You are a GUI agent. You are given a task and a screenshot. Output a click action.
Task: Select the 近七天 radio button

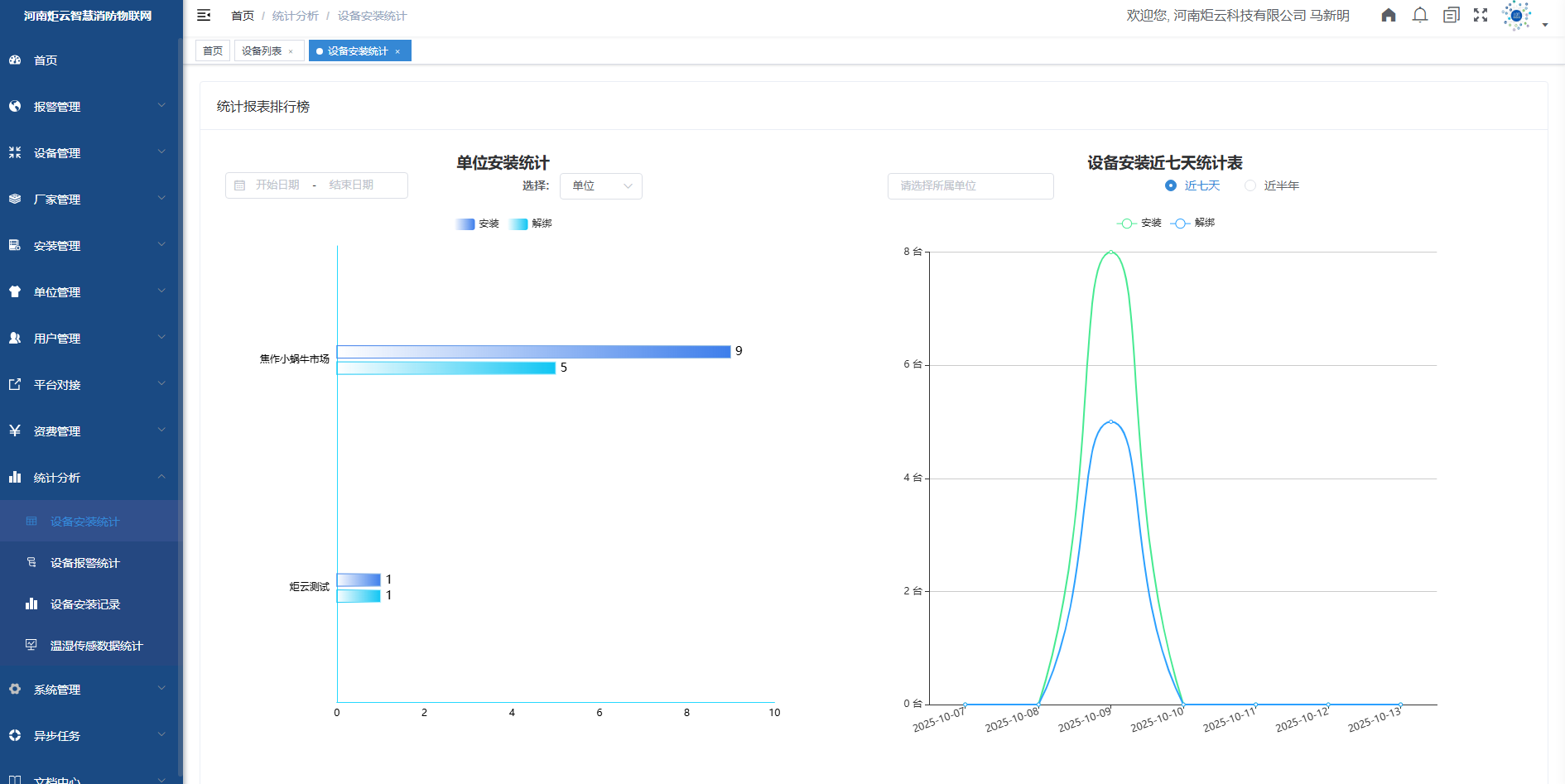pyautogui.click(x=1171, y=185)
